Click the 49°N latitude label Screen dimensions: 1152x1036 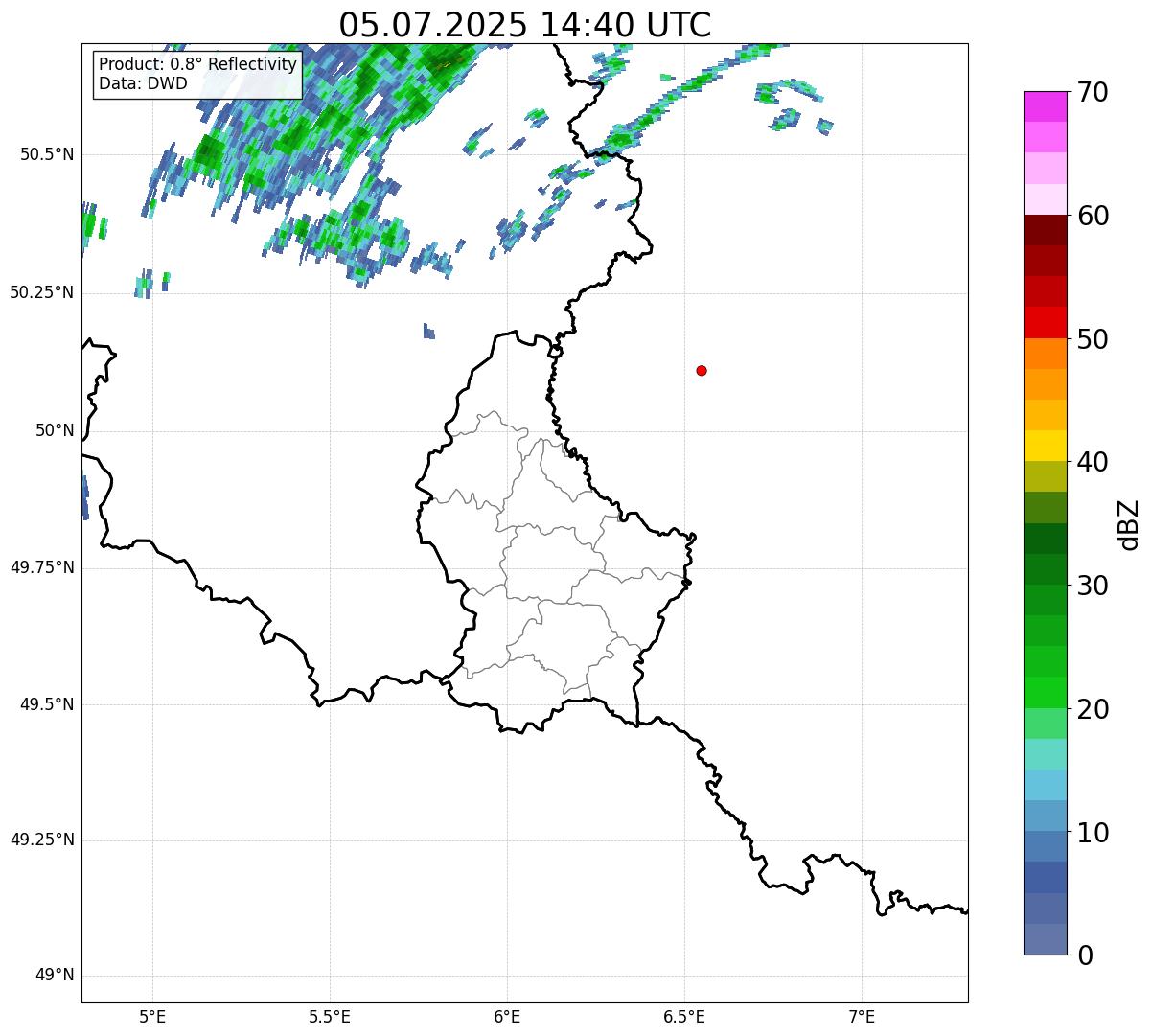(55, 976)
